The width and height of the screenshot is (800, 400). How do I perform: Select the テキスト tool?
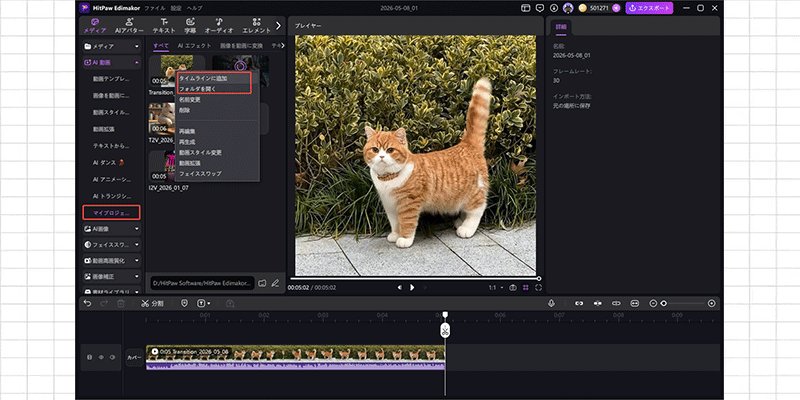click(x=164, y=26)
